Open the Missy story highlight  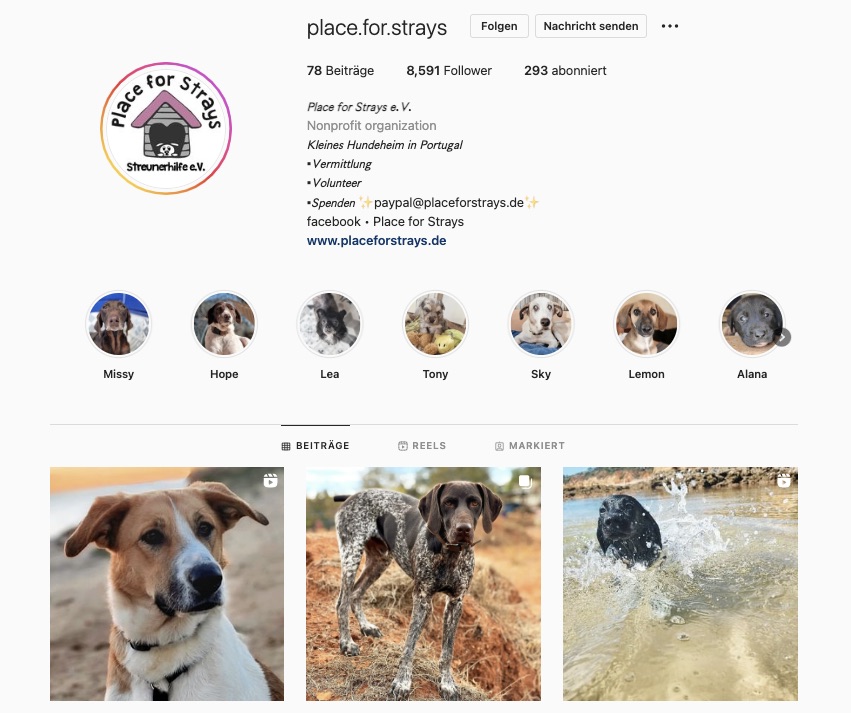(118, 324)
